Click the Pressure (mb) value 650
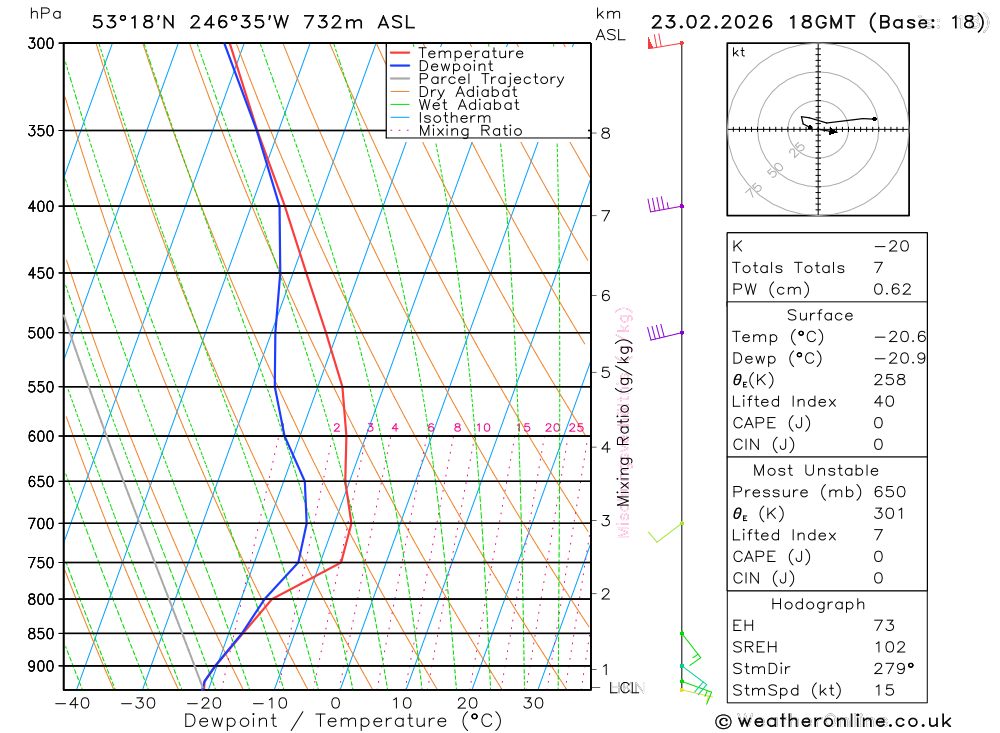The width and height of the screenshot is (1000, 733). coord(890,492)
